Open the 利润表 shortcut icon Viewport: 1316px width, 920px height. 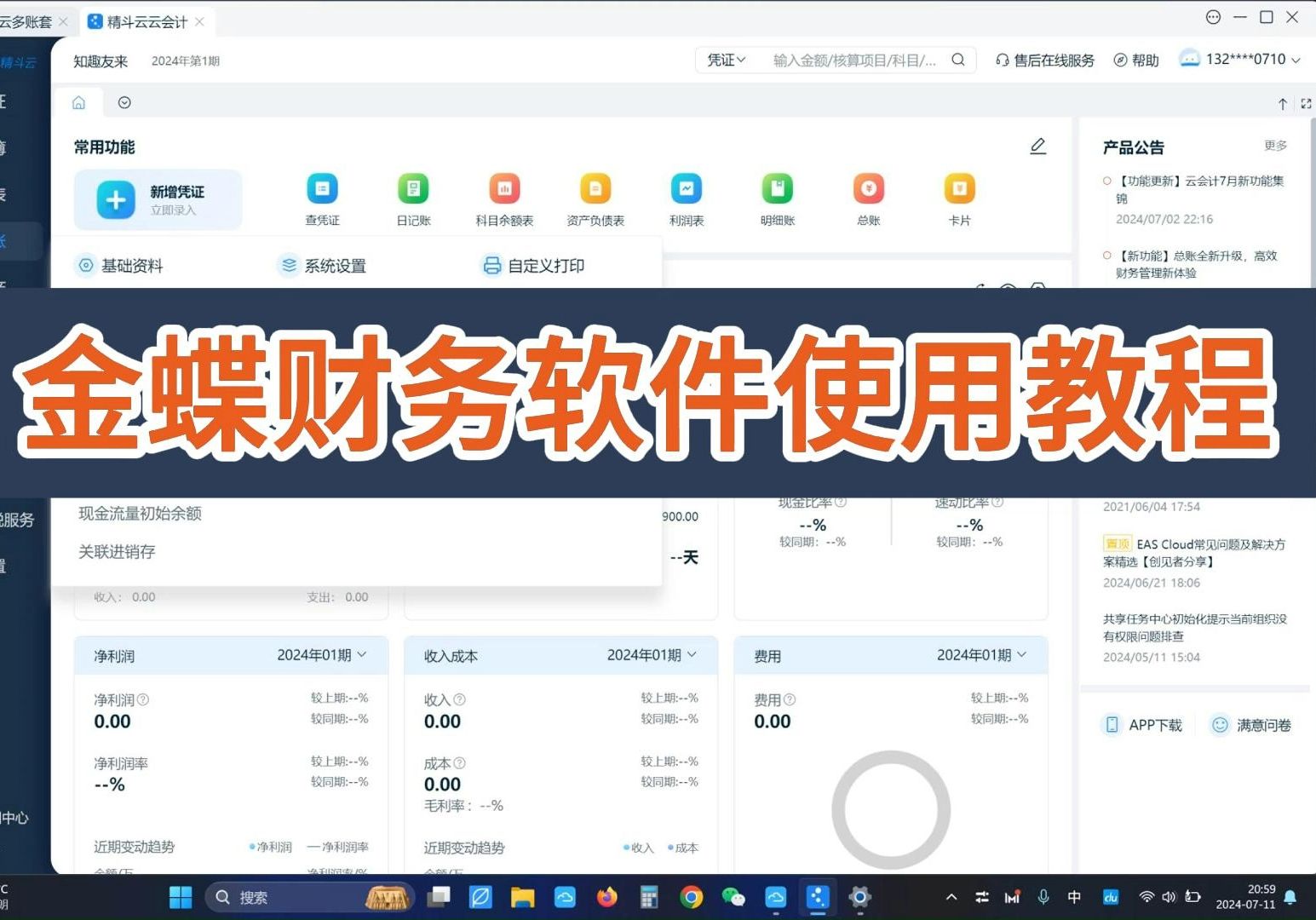coord(687,188)
